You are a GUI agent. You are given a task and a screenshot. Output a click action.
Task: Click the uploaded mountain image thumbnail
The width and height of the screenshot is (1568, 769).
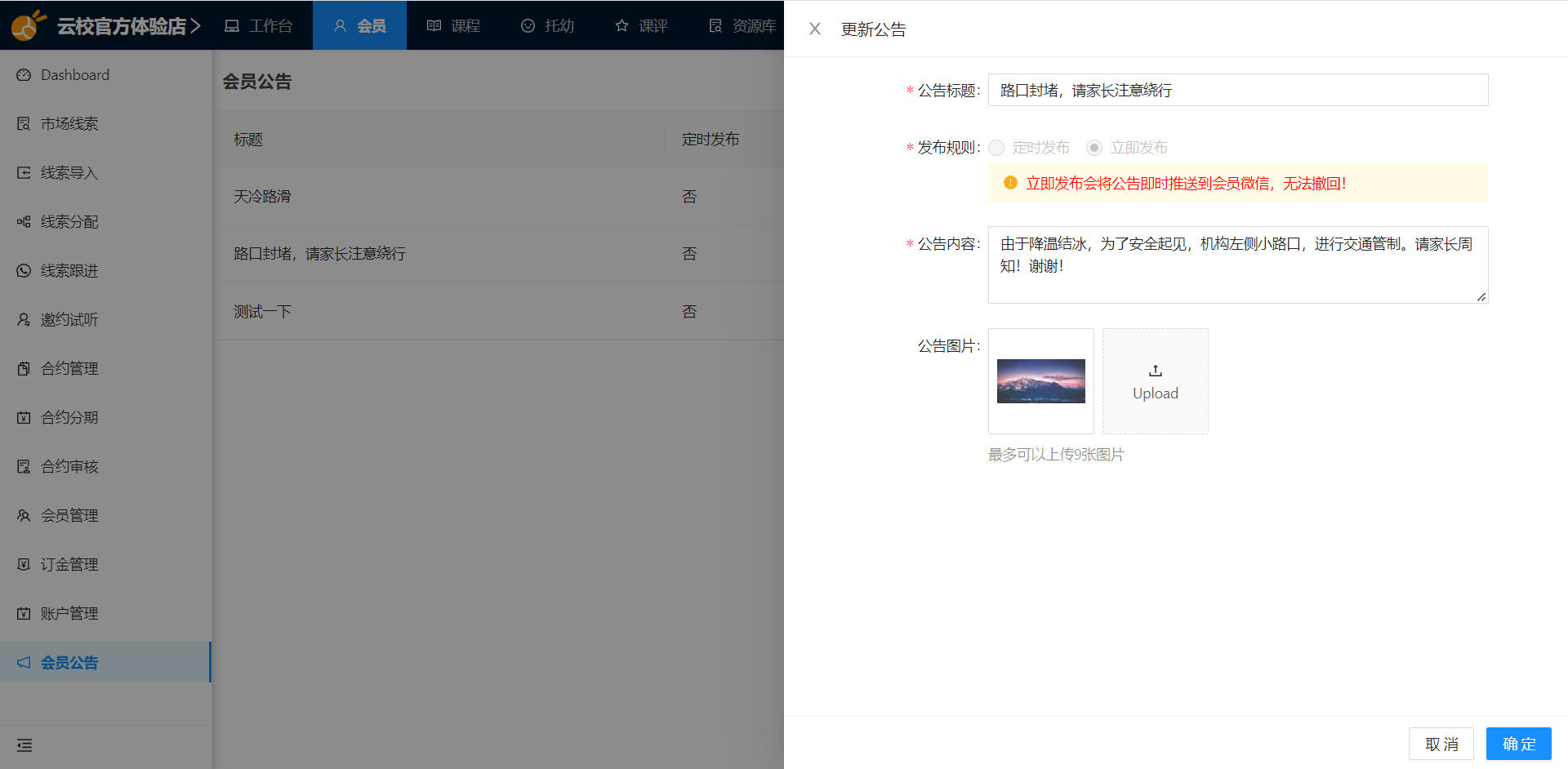pos(1041,381)
